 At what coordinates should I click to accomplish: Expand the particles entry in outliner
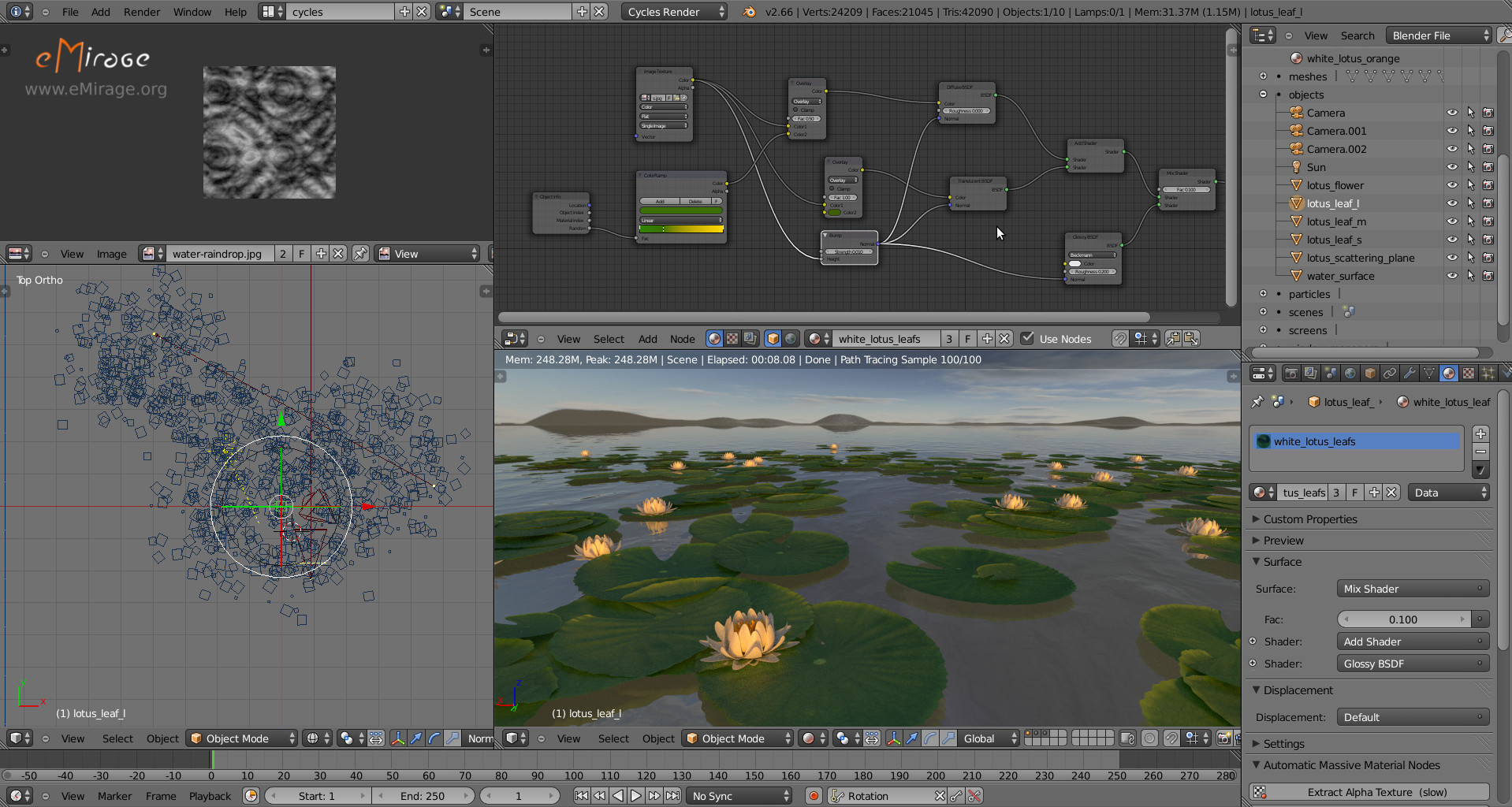coord(1263,294)
